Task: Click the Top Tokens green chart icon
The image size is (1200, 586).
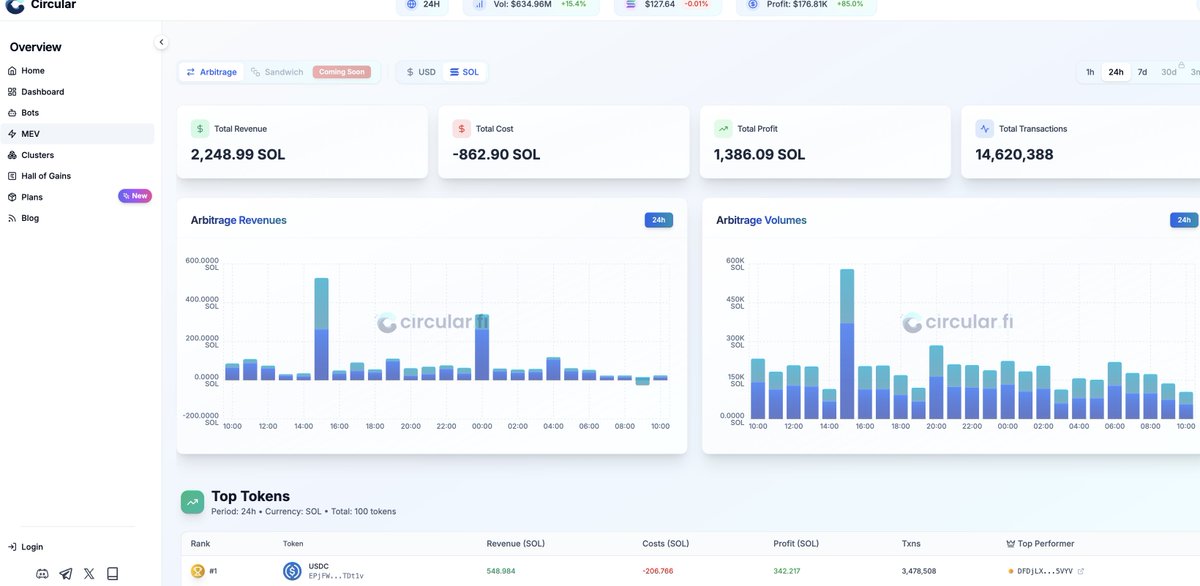Action: [192, 502]
